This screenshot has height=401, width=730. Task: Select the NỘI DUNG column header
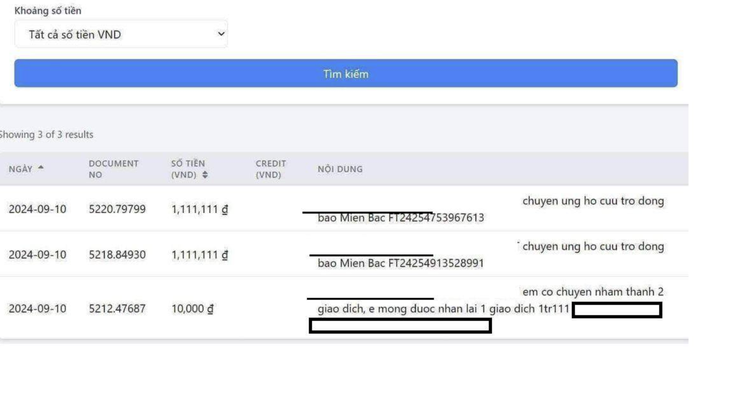click(340, 169)
